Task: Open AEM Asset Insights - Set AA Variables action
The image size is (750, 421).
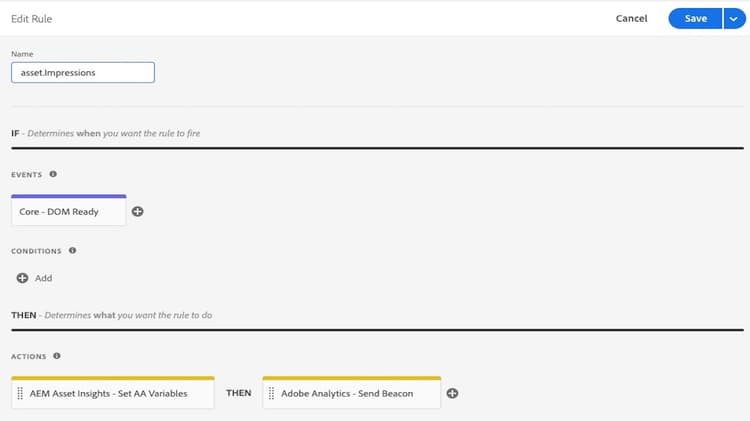Action: (113, 392)
